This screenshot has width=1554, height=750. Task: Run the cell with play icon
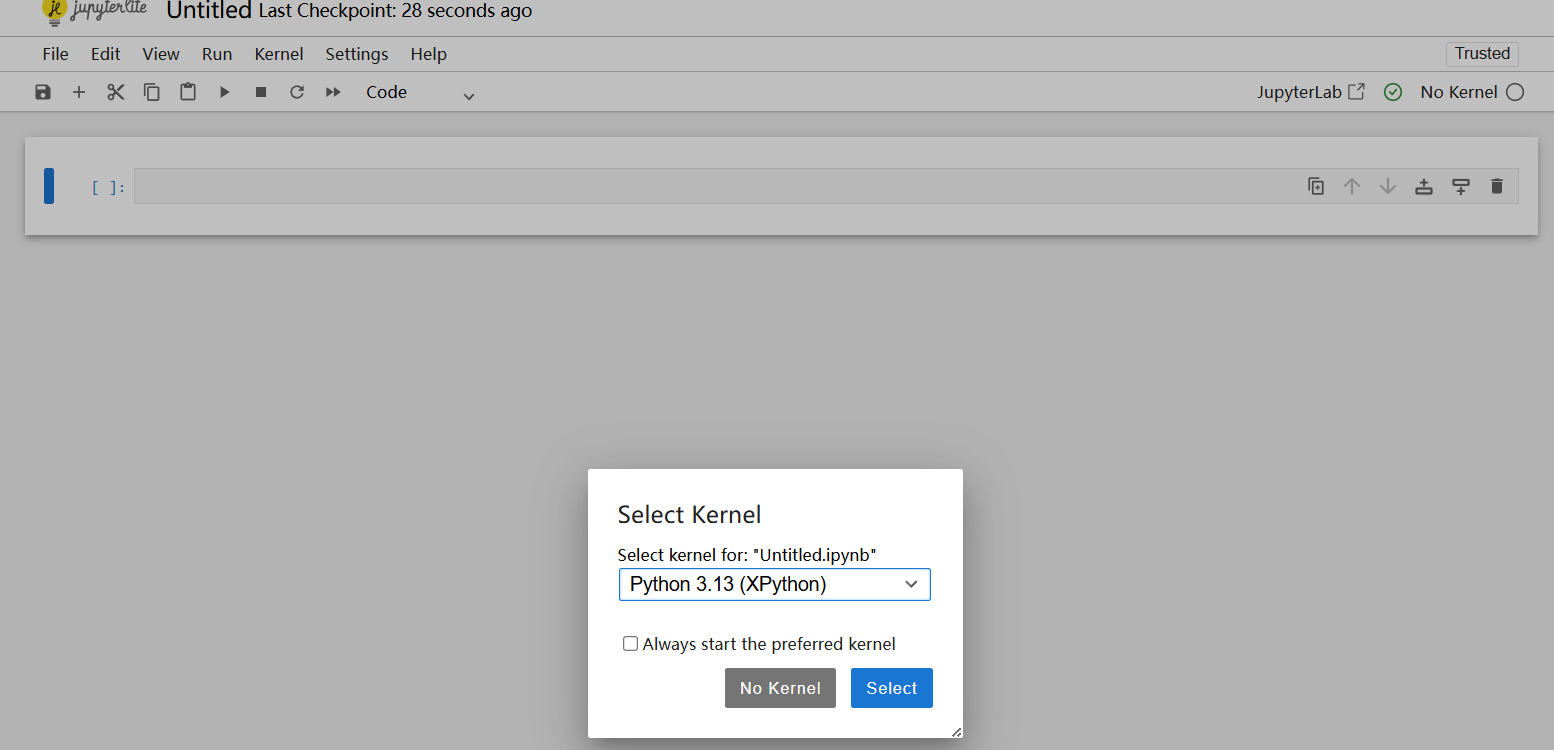click(225, 92)
